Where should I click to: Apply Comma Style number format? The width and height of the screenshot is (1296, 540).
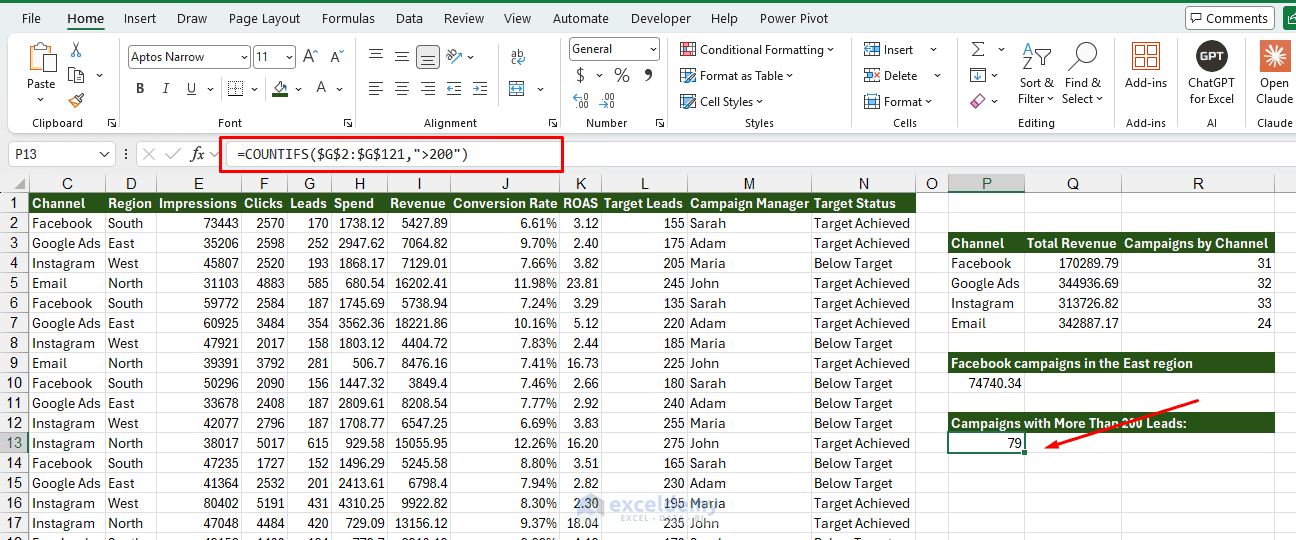(x=647, y=75)
